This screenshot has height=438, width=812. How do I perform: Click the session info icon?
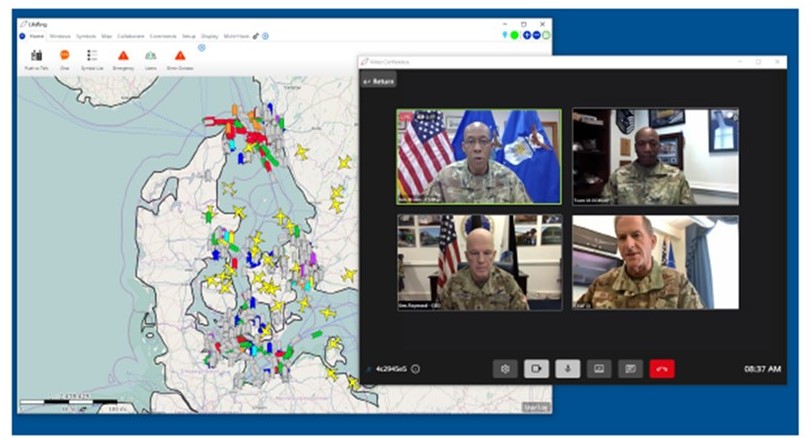click(x=416, y=369)
